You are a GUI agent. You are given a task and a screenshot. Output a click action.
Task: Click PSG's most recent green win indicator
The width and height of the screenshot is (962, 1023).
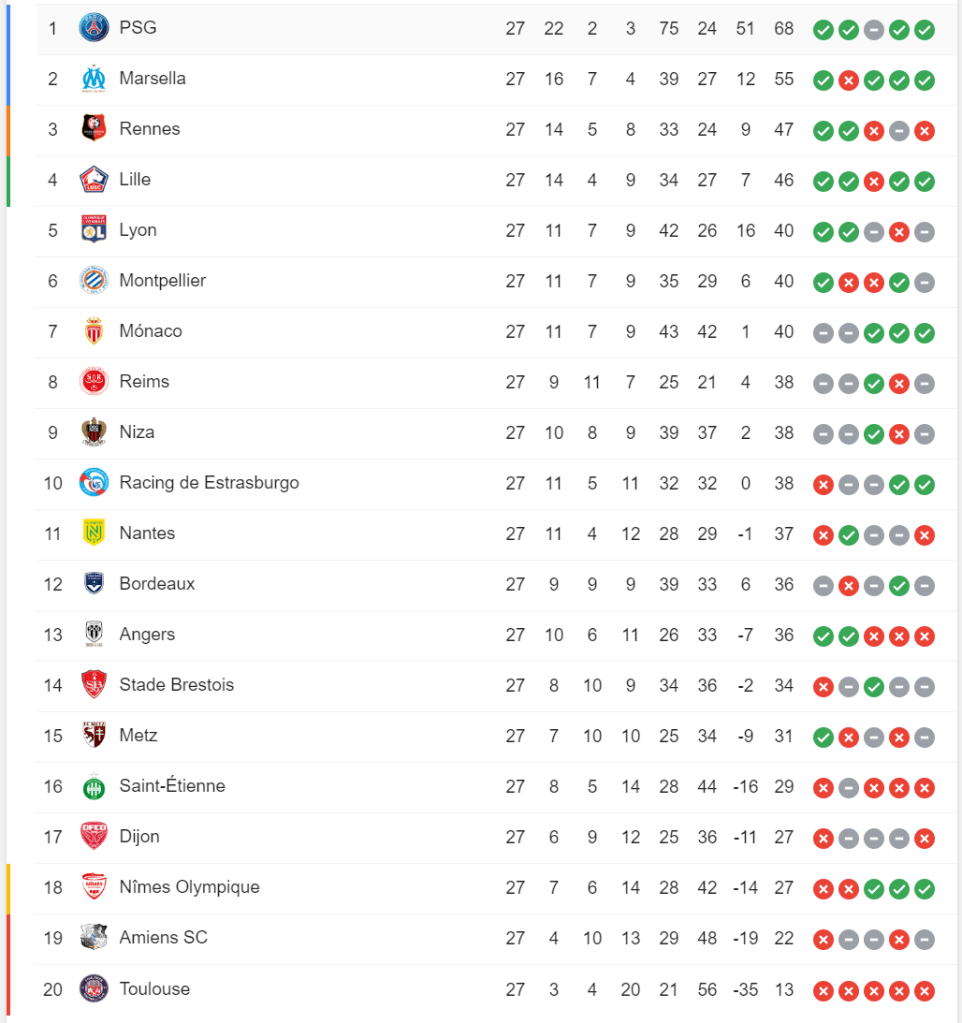[x=924, y=29]
